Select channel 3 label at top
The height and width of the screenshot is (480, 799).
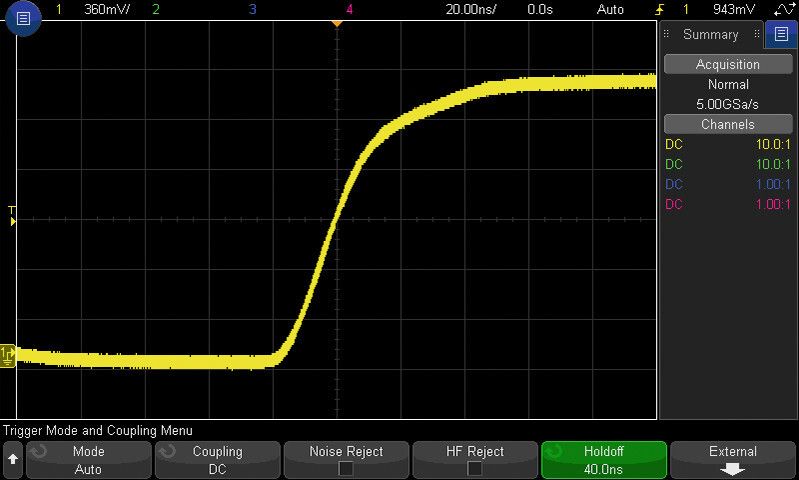[x=252, y=9]
